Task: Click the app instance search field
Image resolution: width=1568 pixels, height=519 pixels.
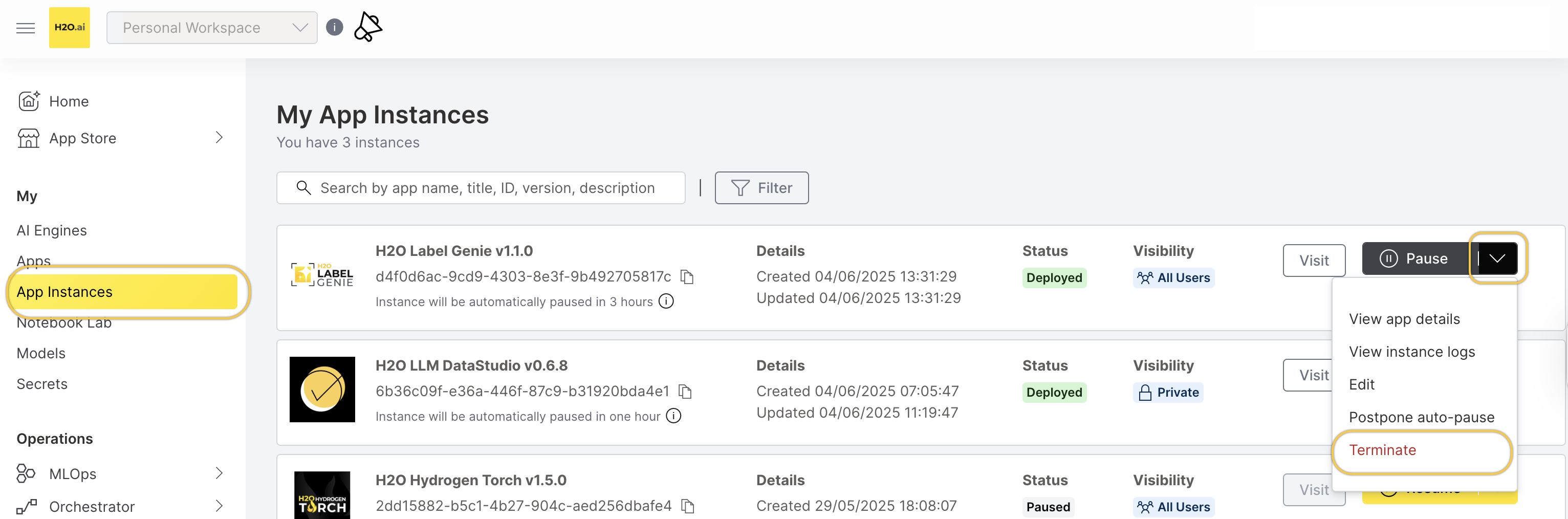Action: [x=486, y=188]
